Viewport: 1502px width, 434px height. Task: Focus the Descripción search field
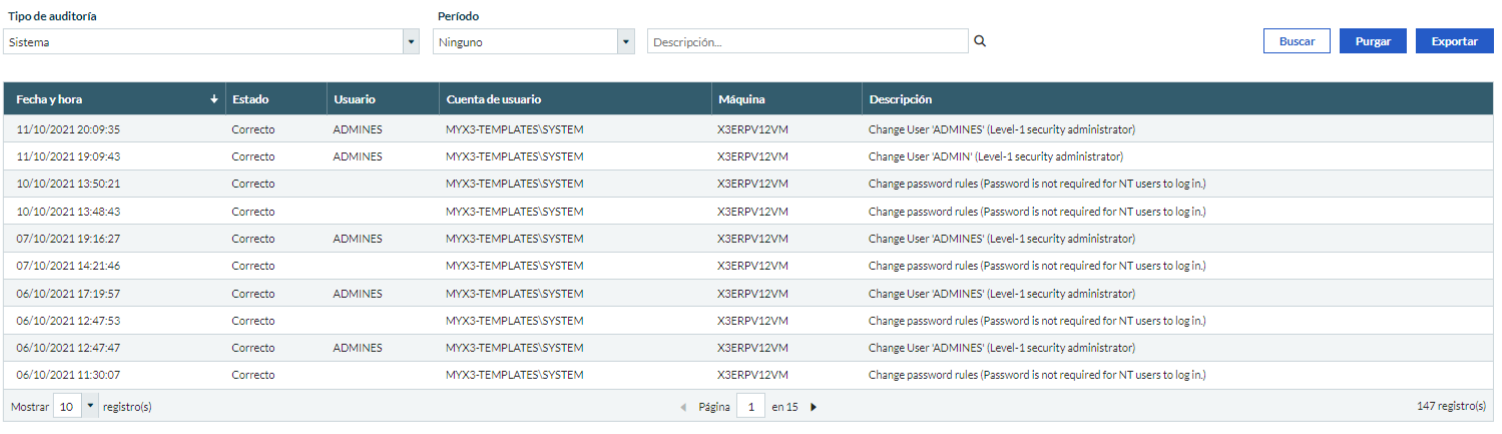coord(807,42)
